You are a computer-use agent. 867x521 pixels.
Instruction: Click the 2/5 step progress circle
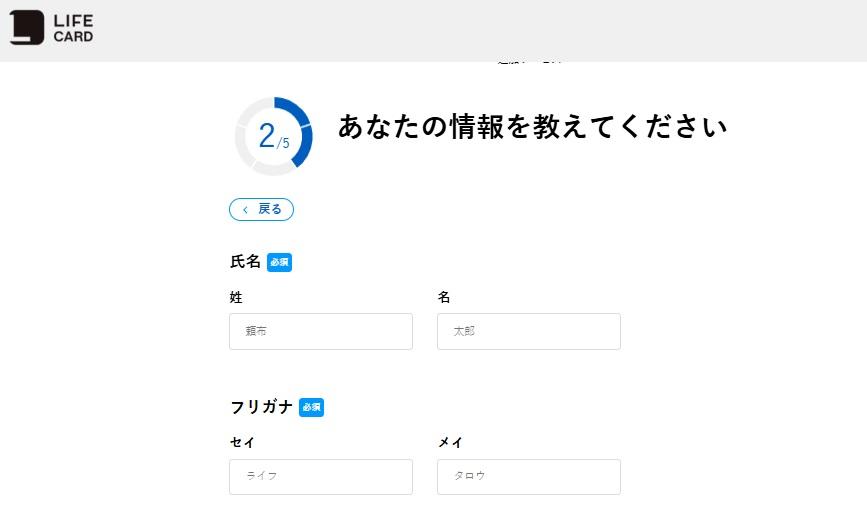273,136
